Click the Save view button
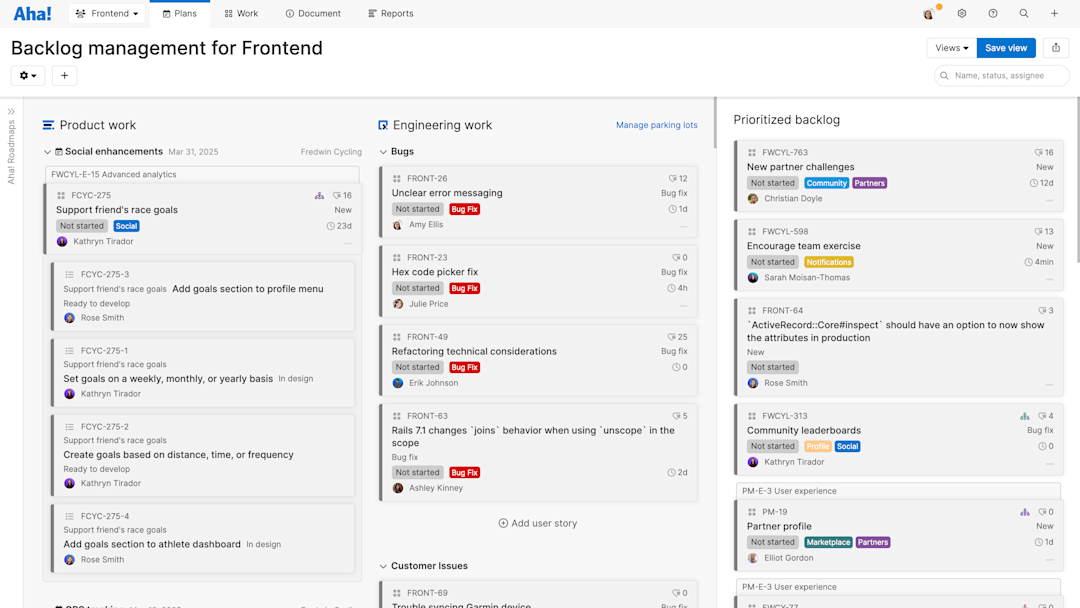1080x608 pixels. 1005,47
